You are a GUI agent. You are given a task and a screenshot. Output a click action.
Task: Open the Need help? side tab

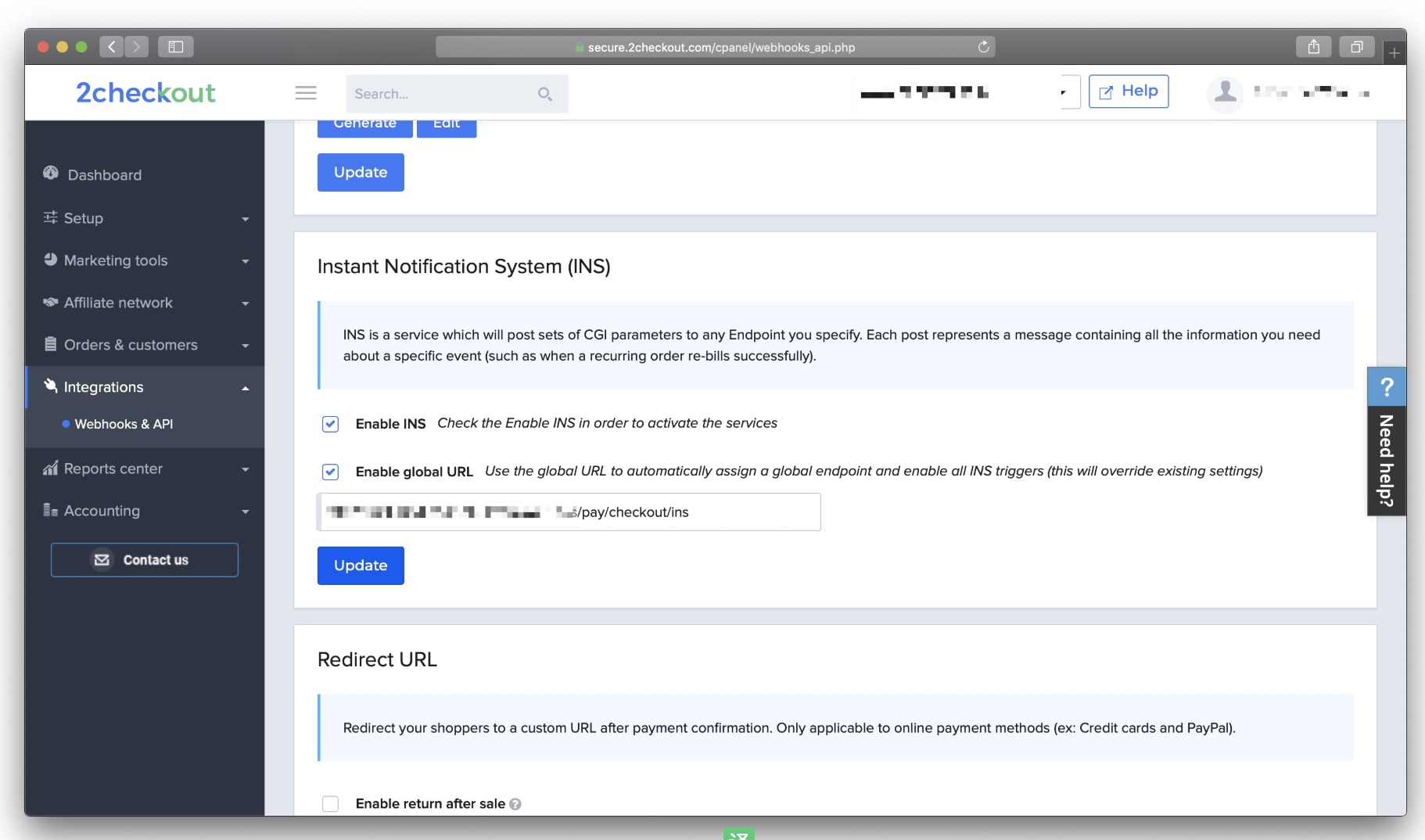point(1387,461)
